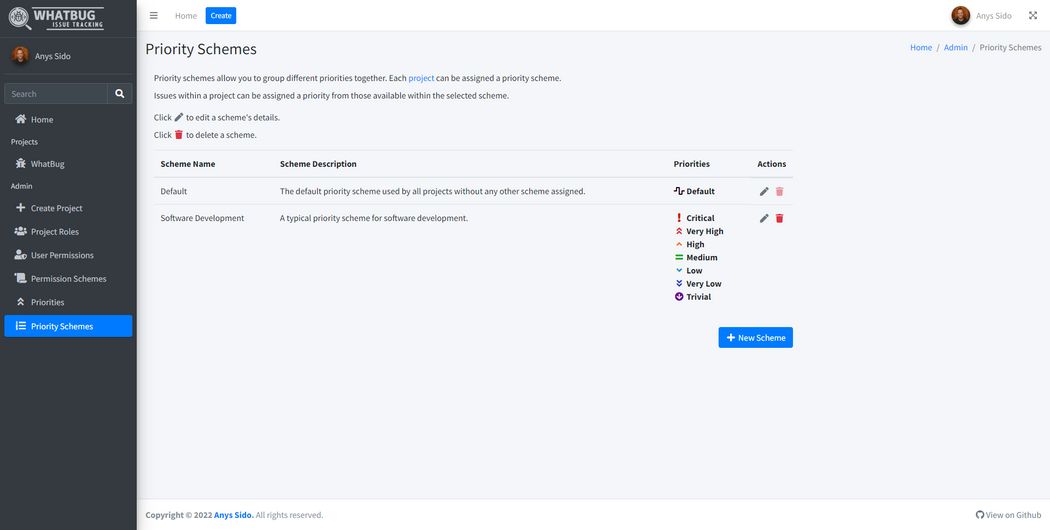Image resolution: width=1050 pixels, height=530 pixels.
Task: Click the Default scheme trash icon
Action: coord(780,191)
